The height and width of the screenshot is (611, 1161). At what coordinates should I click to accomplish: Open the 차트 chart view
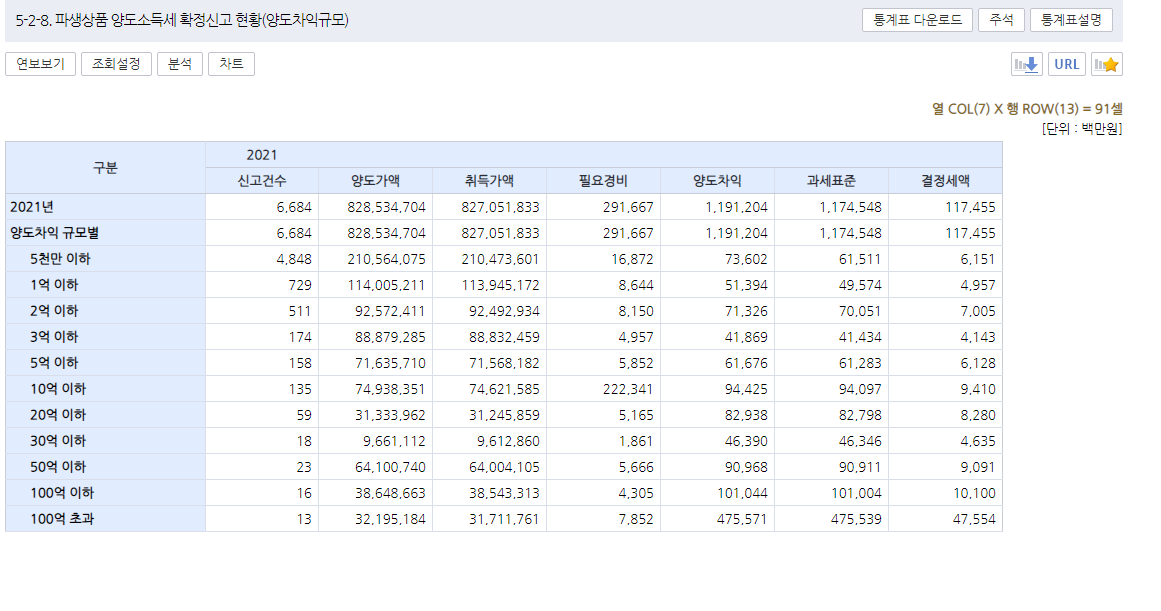(x=231, y=64)
